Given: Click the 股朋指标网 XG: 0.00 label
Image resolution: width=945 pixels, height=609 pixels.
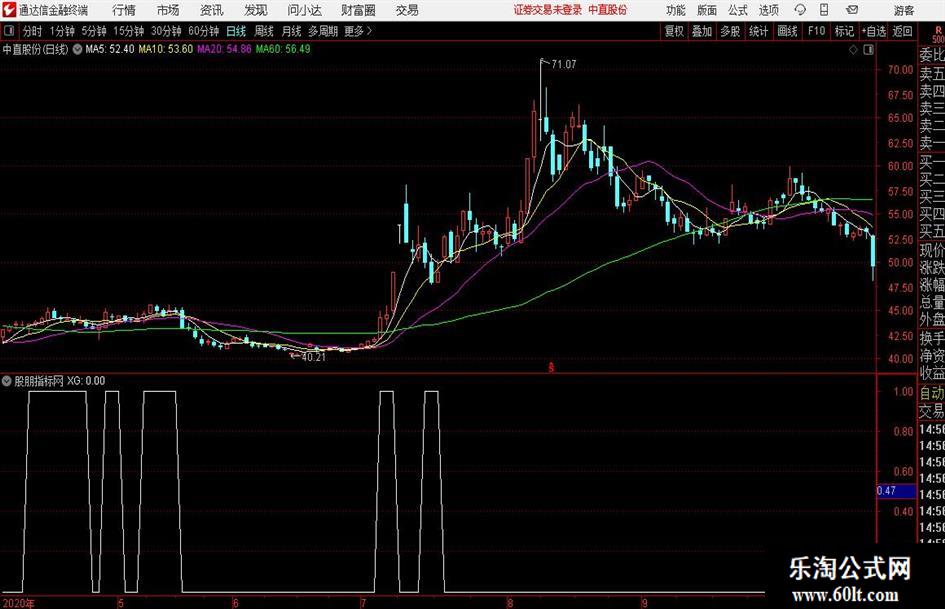Looking at the screenshot, I should (x=60, y=381).
